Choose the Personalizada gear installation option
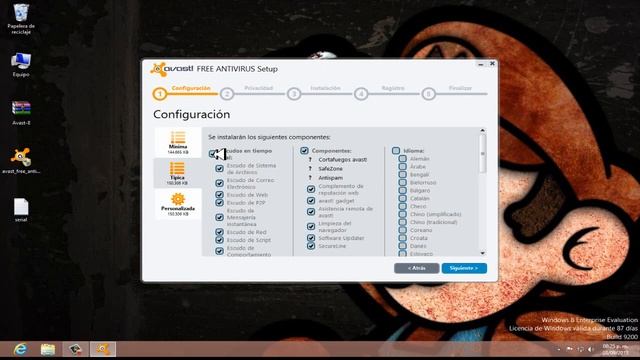 point(178,204)
